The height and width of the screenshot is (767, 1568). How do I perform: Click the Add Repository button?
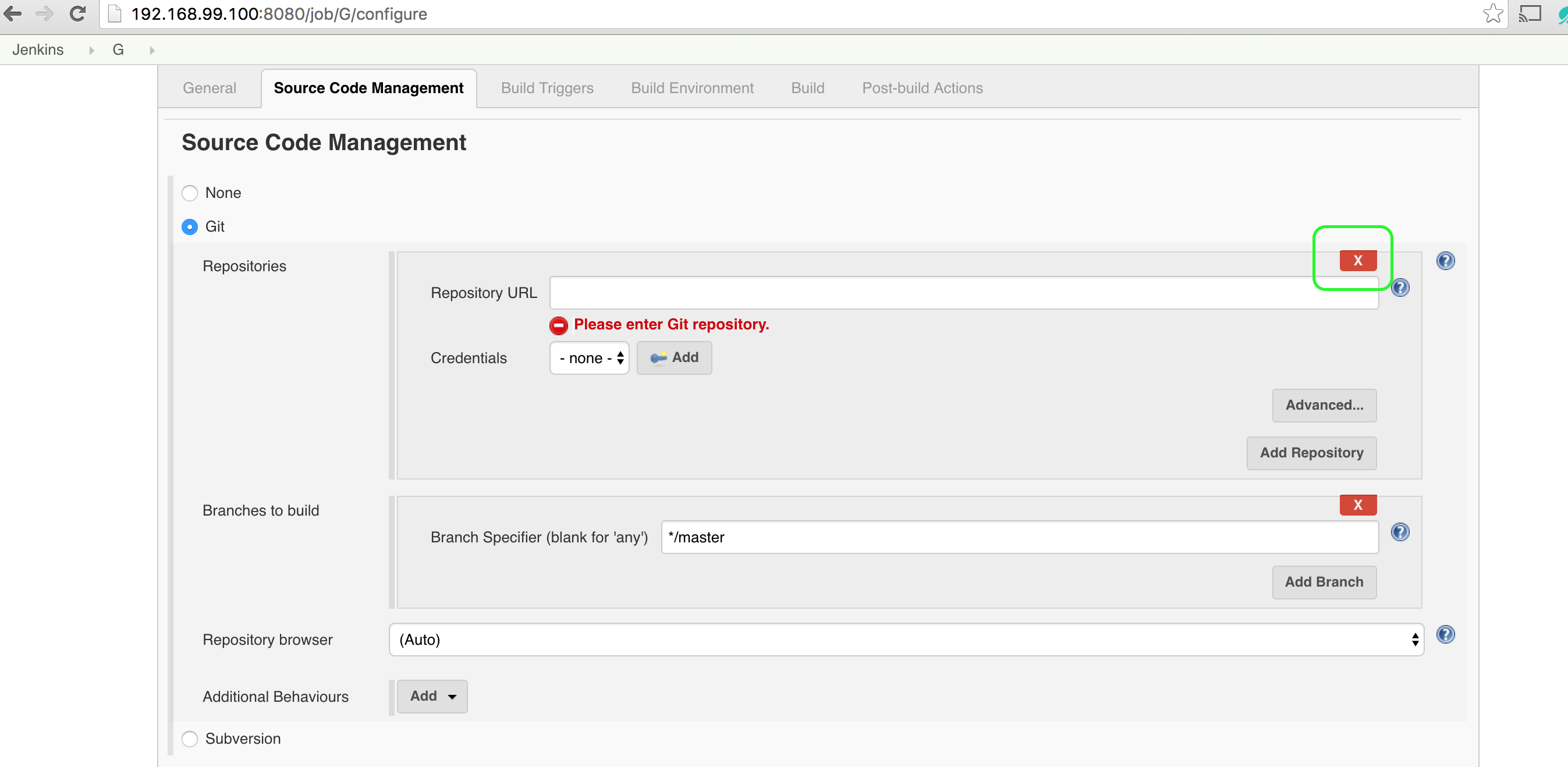click(x=1311, y=453)
